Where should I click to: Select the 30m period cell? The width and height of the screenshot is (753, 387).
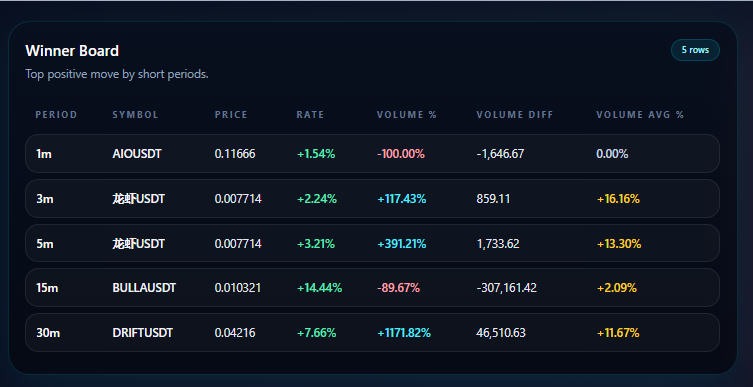coord(48,333)
